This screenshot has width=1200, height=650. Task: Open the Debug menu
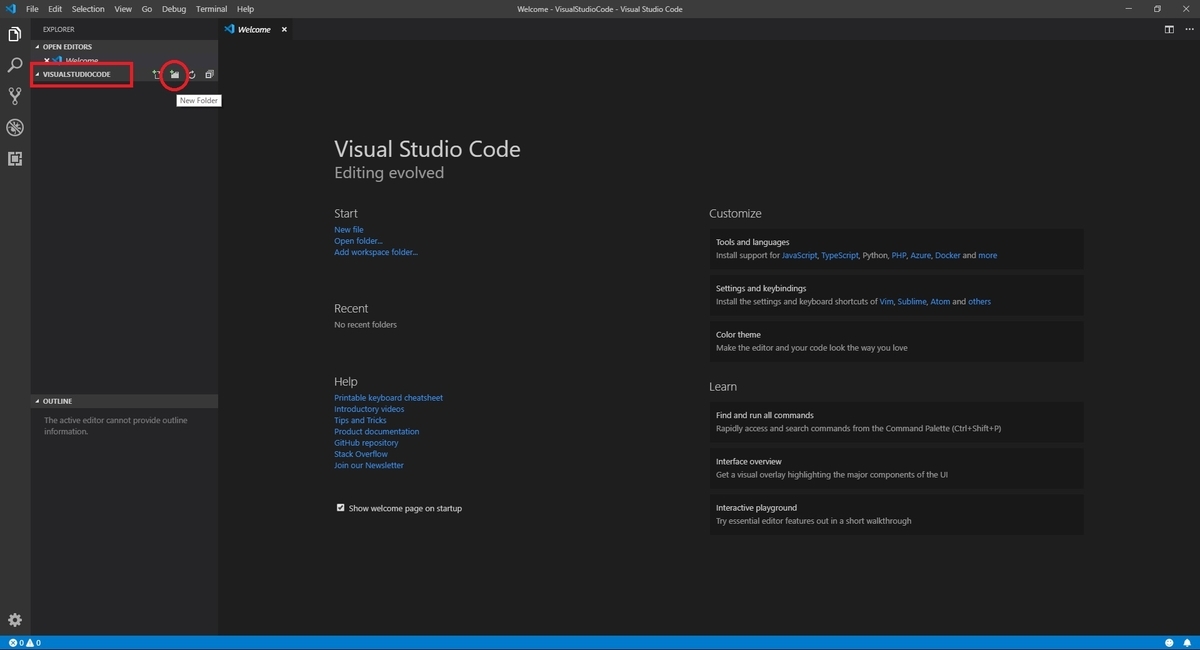click(x=174, y=9)
